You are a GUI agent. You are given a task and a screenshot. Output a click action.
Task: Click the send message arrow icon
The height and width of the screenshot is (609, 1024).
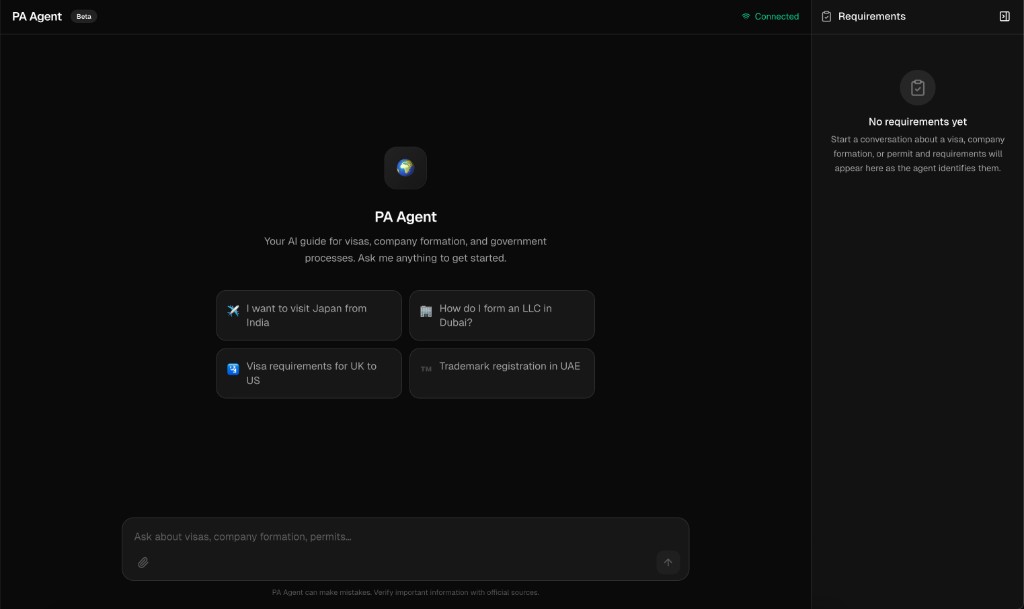click(x=667, y=562)
